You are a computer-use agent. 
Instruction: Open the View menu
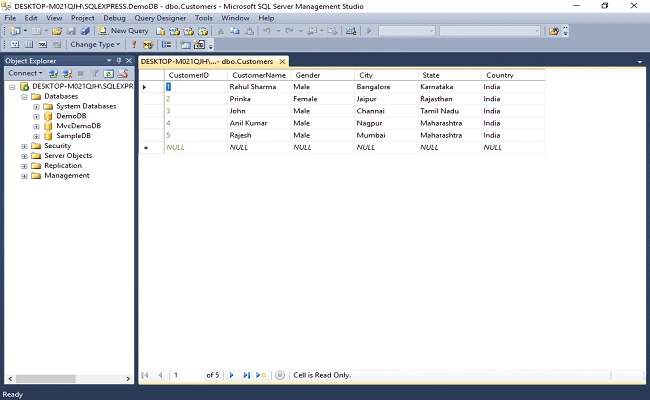(54, 18)
